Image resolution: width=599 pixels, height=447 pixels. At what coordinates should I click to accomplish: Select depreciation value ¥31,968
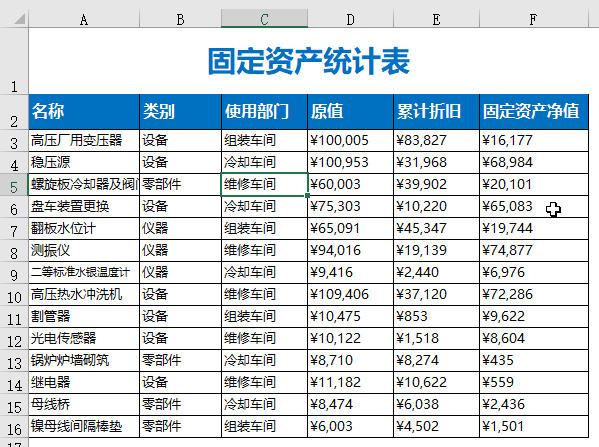click(x=436, y=163)
